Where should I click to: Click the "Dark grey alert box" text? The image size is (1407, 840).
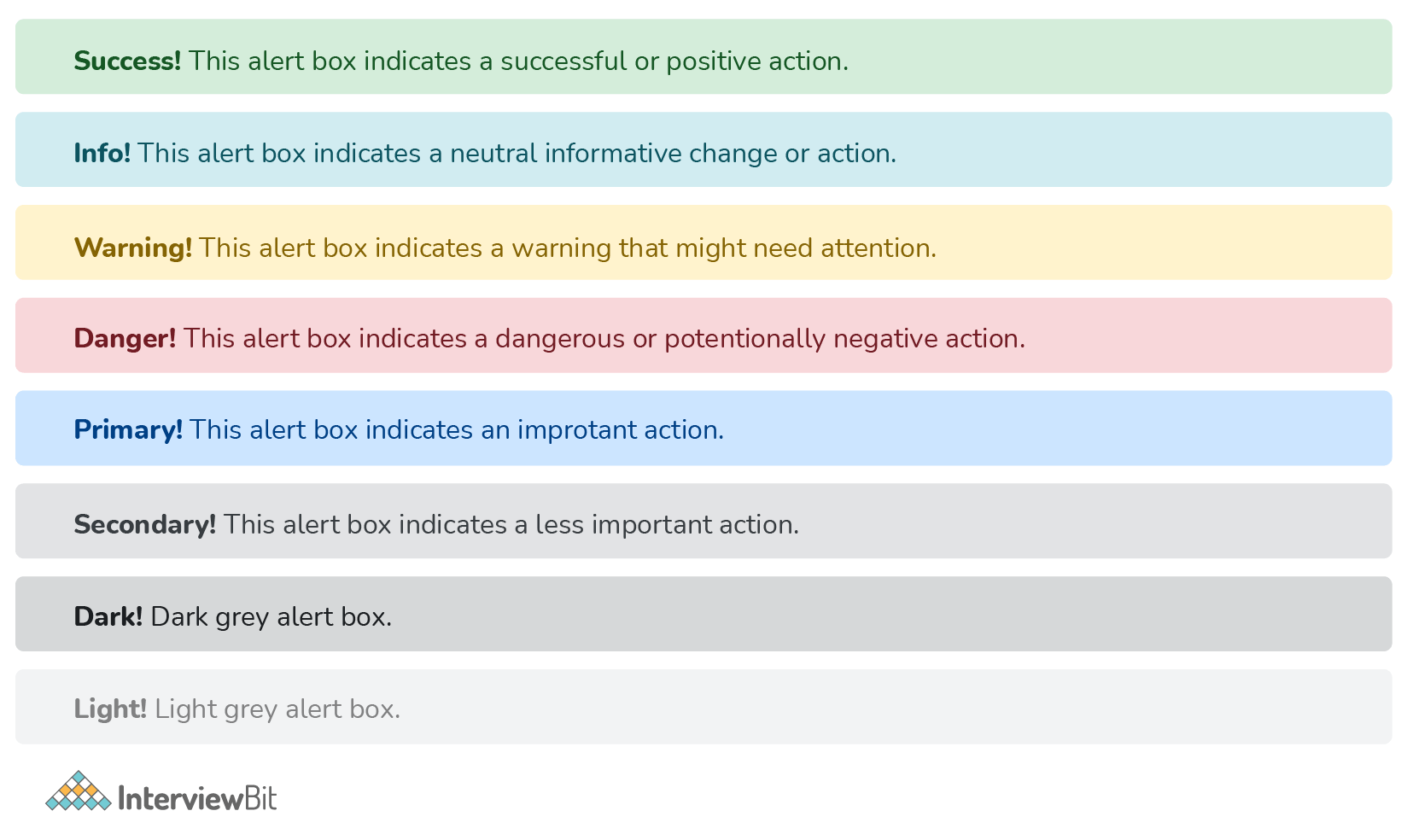coord(271,616)
